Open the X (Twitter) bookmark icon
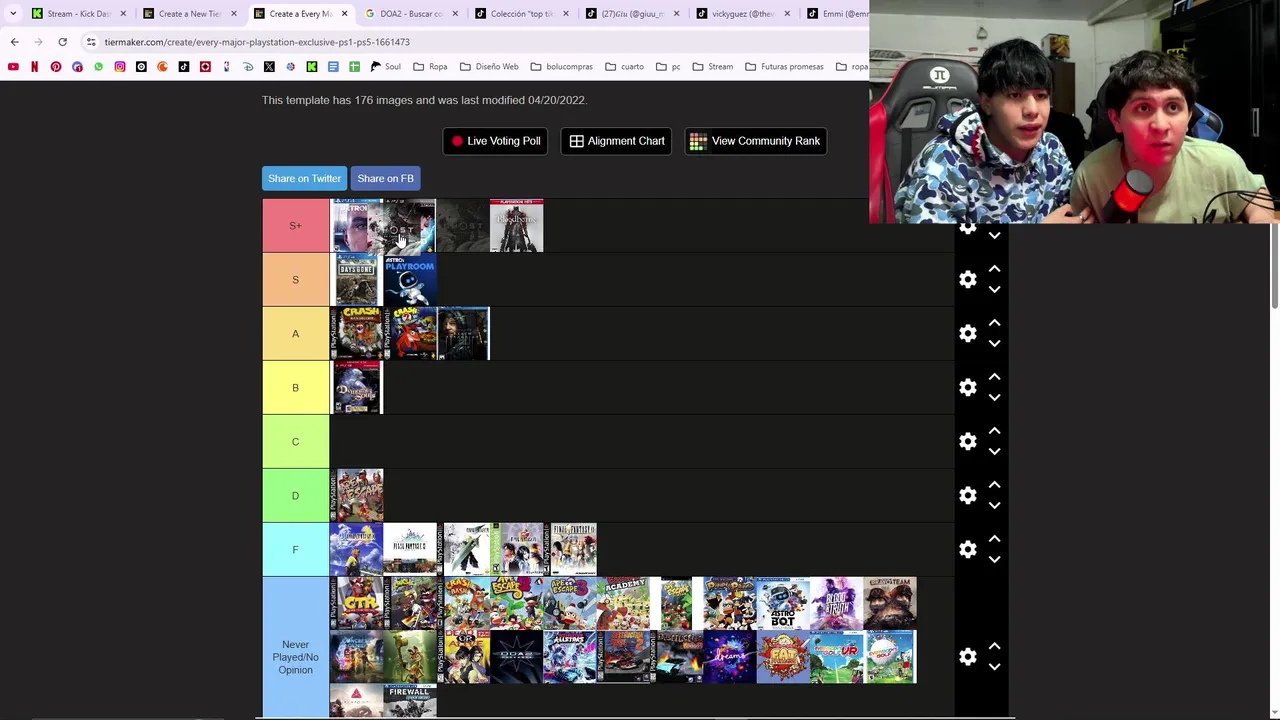The image size is (1280, 720). (269, 67)
